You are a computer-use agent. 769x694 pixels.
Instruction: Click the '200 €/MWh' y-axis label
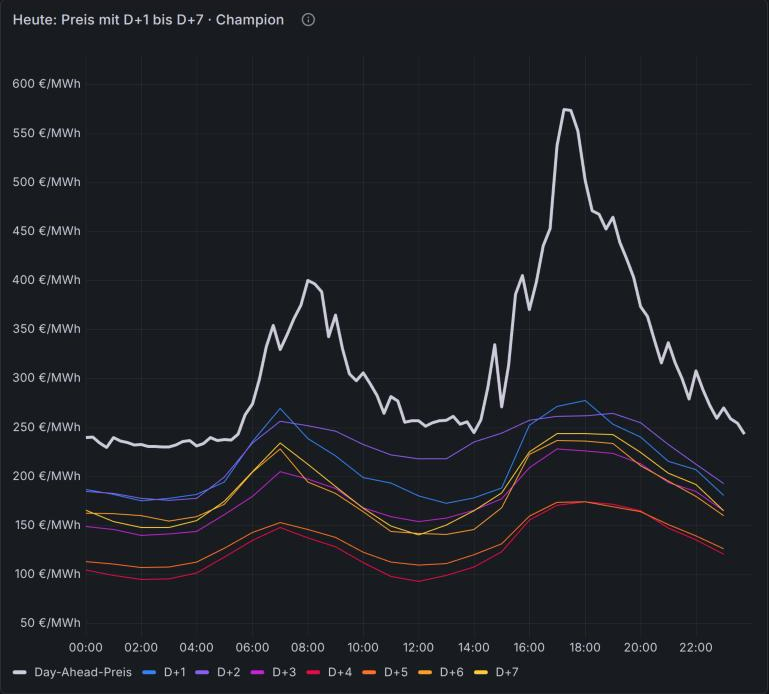click(47, 476)
